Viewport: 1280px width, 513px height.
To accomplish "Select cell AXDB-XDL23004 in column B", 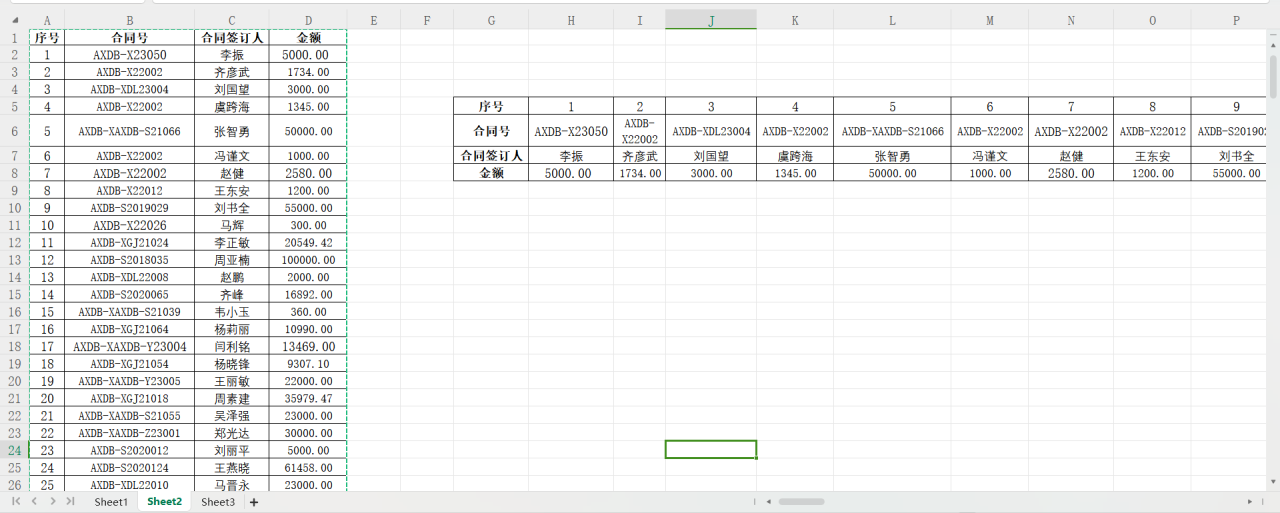I will [x=130, y=89].
